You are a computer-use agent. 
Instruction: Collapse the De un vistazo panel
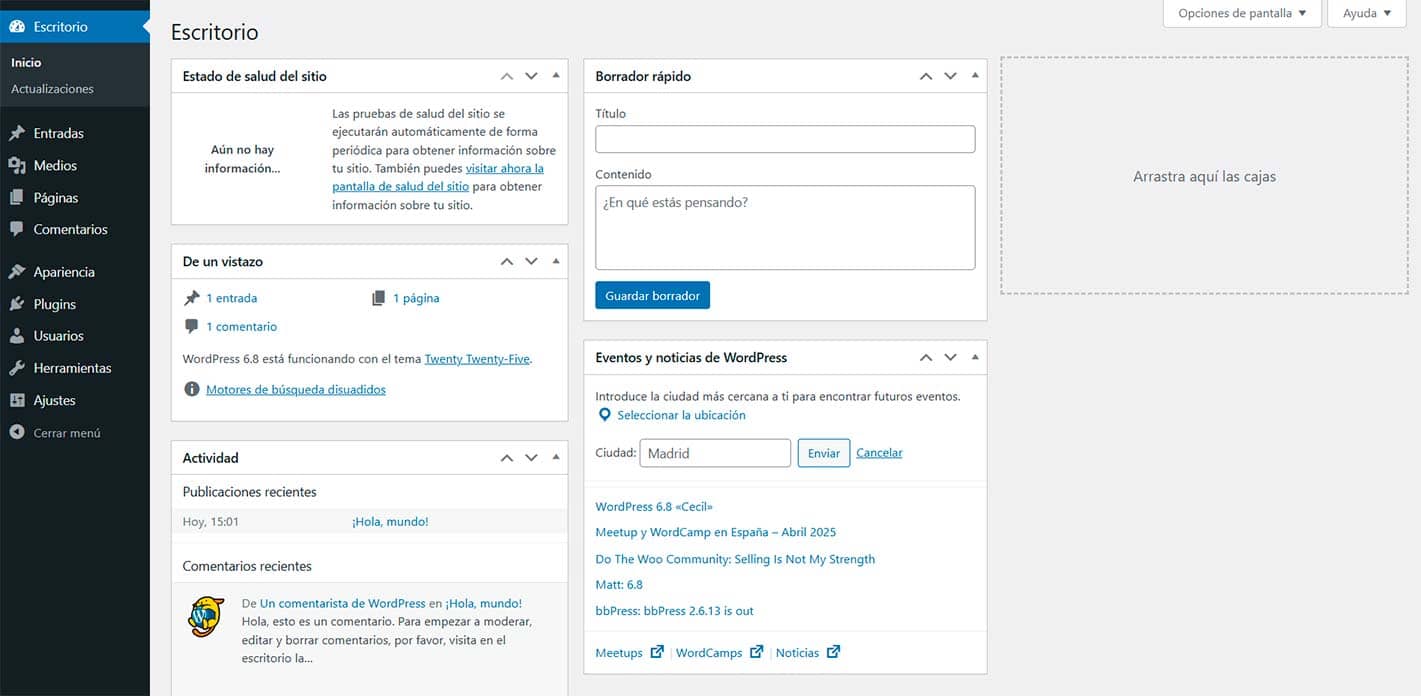point(556,262)
